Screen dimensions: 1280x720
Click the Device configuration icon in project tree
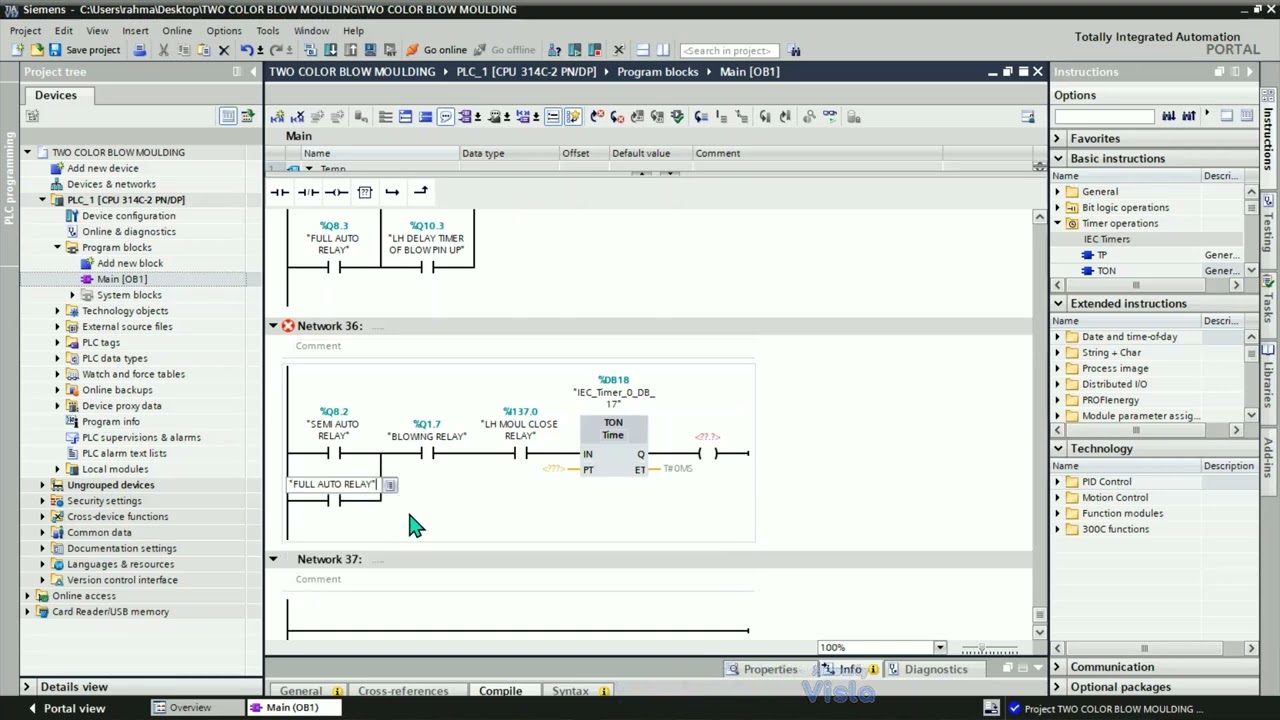click(x=72, y=216)
